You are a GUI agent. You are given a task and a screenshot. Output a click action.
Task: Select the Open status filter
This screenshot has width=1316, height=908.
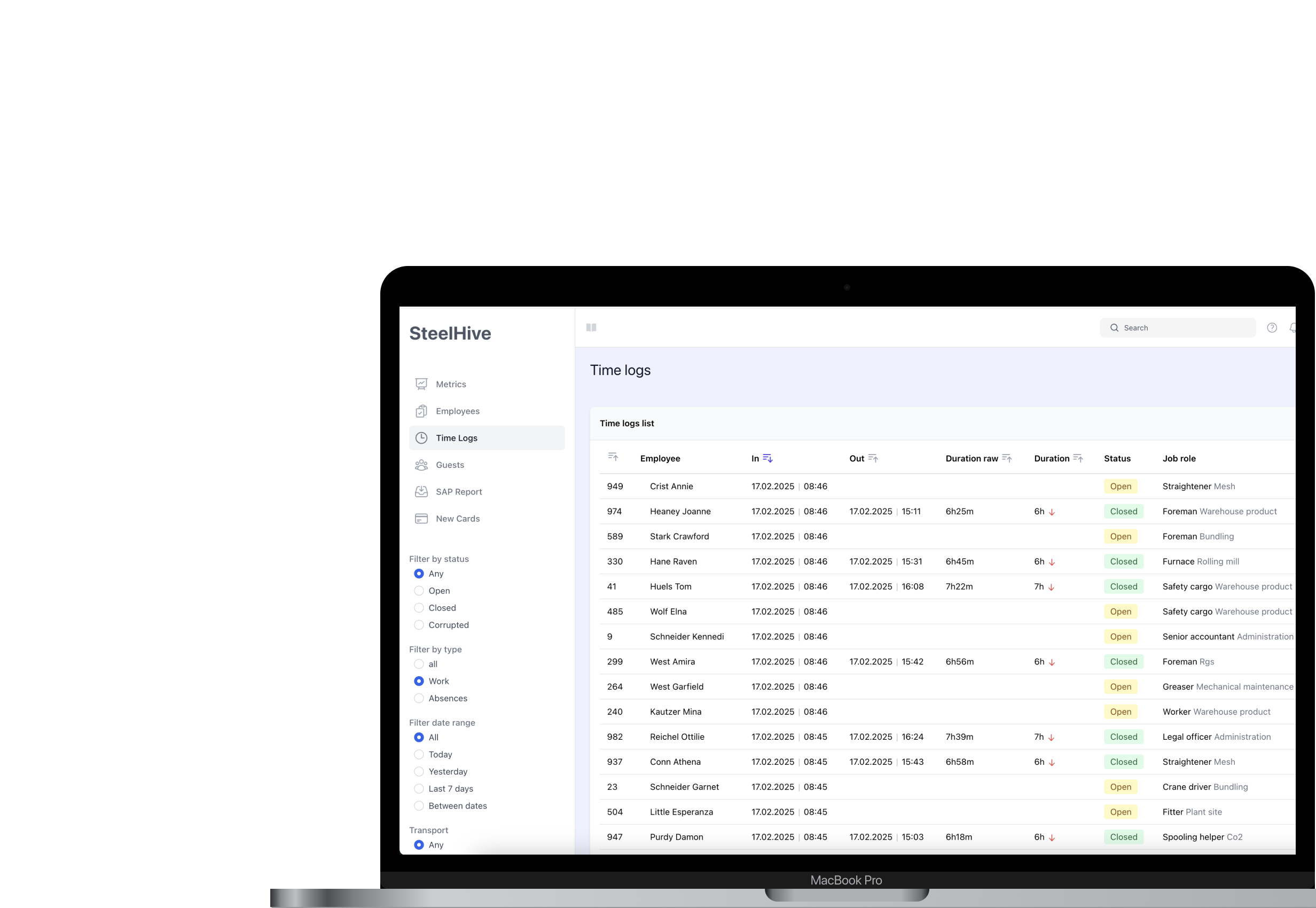point(419,591)
